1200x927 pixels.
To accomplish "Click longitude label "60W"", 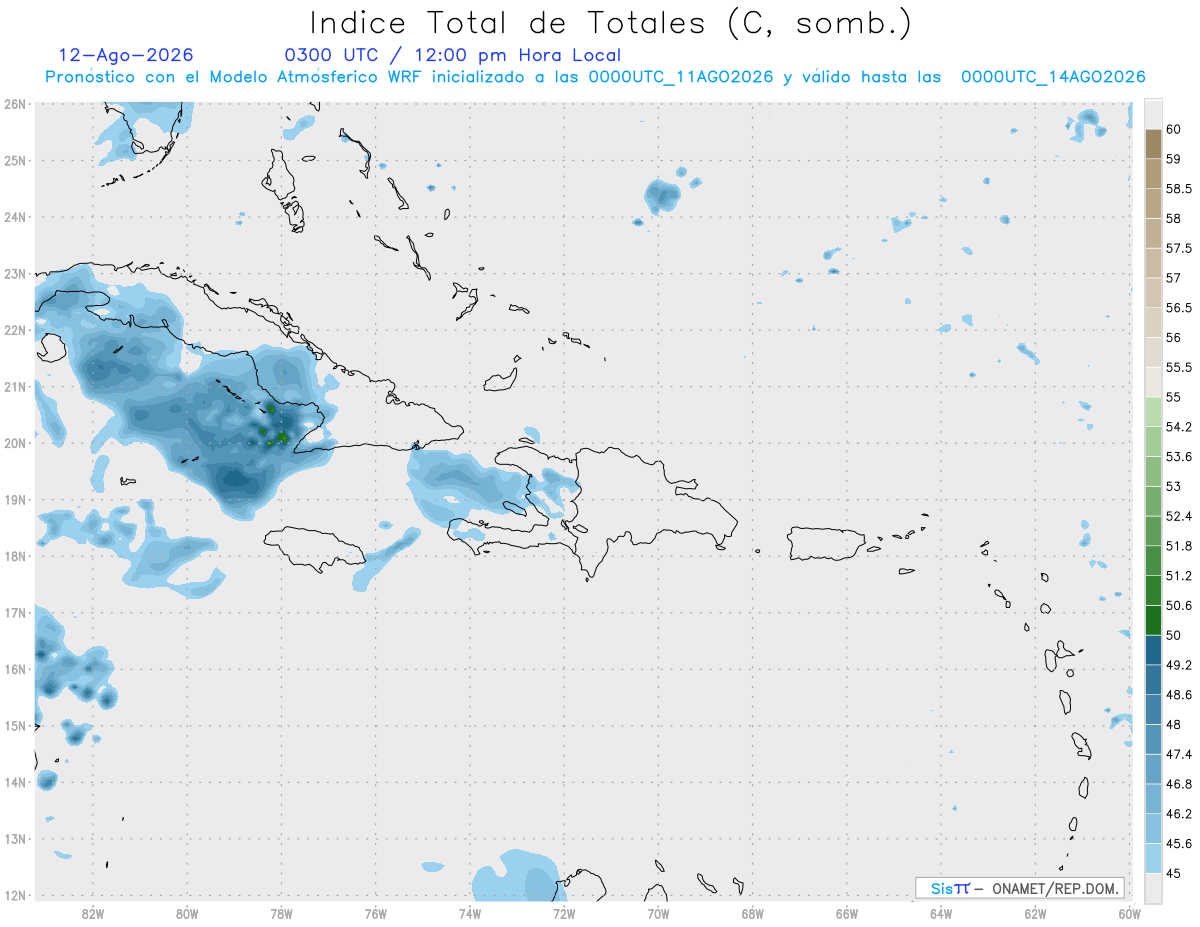I will pyautogui.click(x=1130, y=913).
